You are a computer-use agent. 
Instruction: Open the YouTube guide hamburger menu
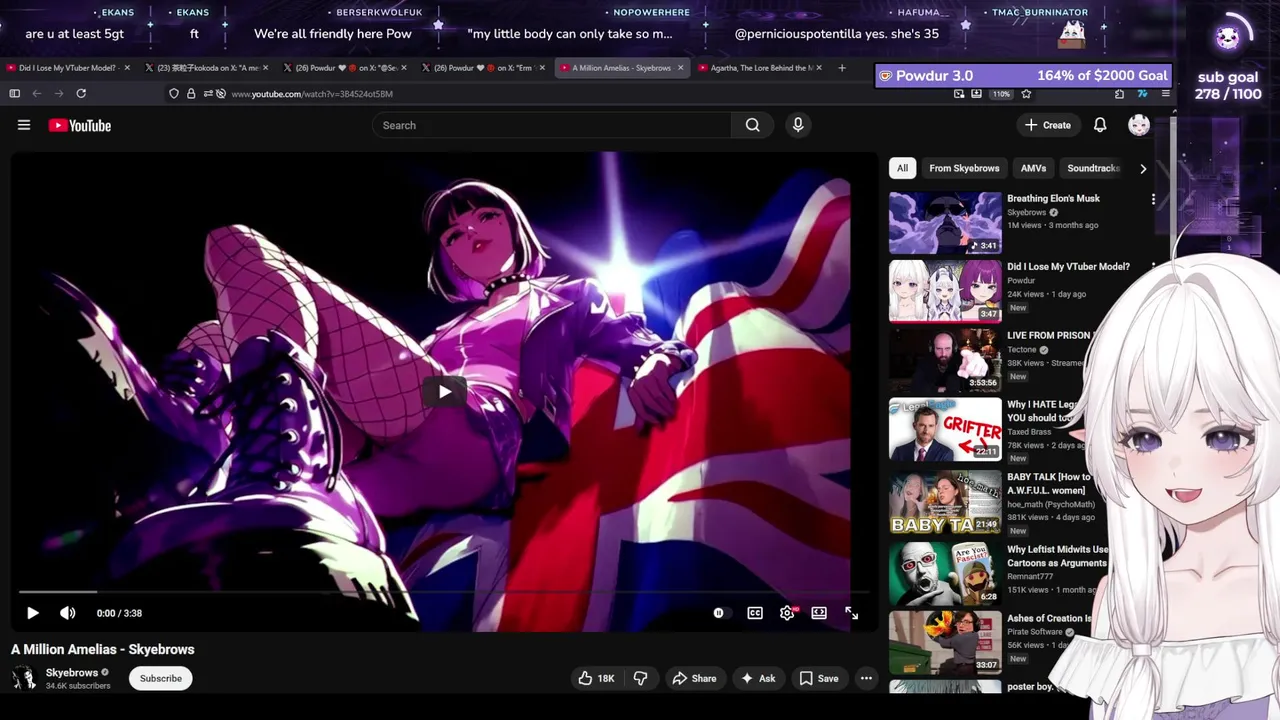pos(24,125)
